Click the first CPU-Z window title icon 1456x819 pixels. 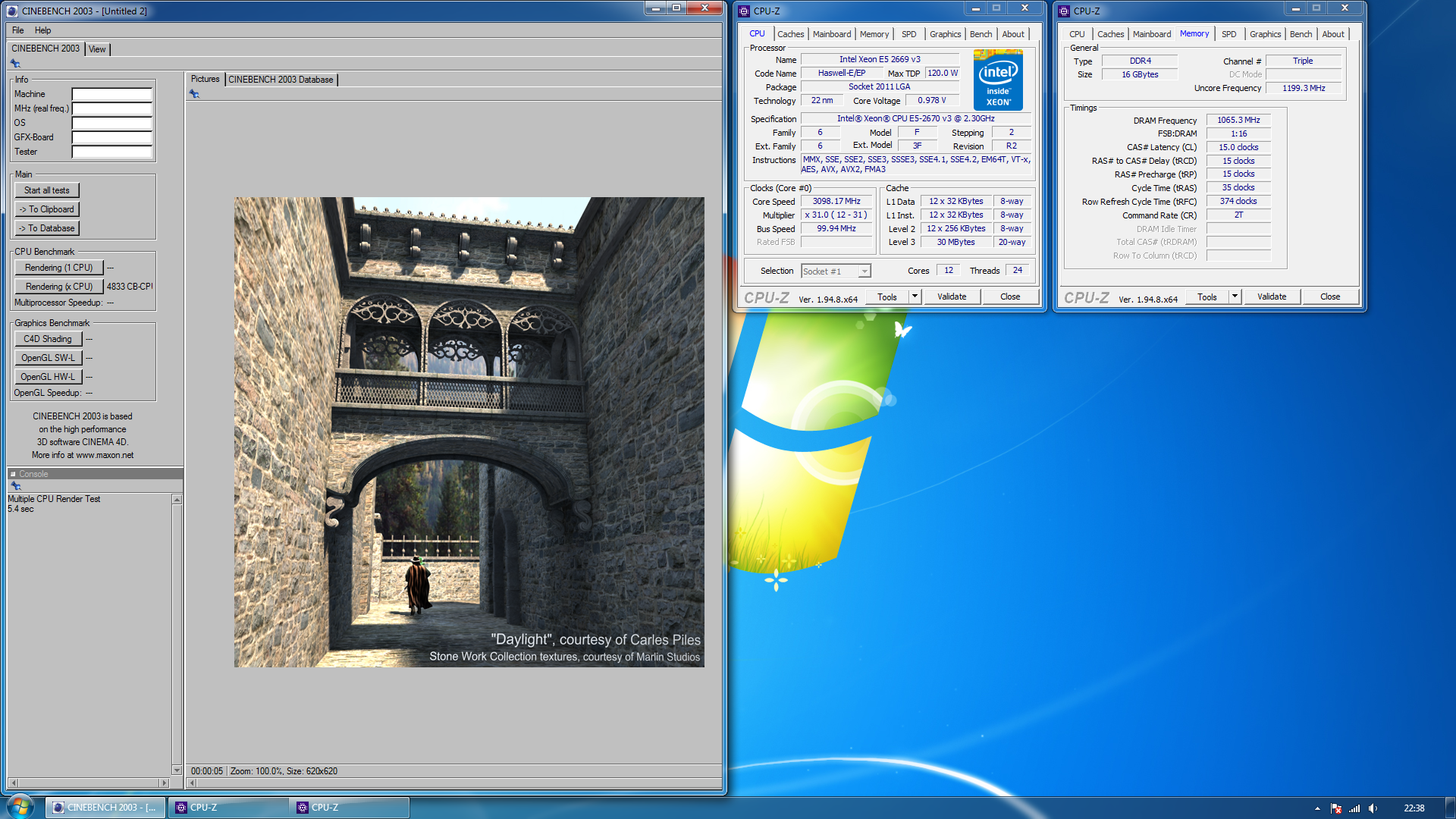click(744, 11)
